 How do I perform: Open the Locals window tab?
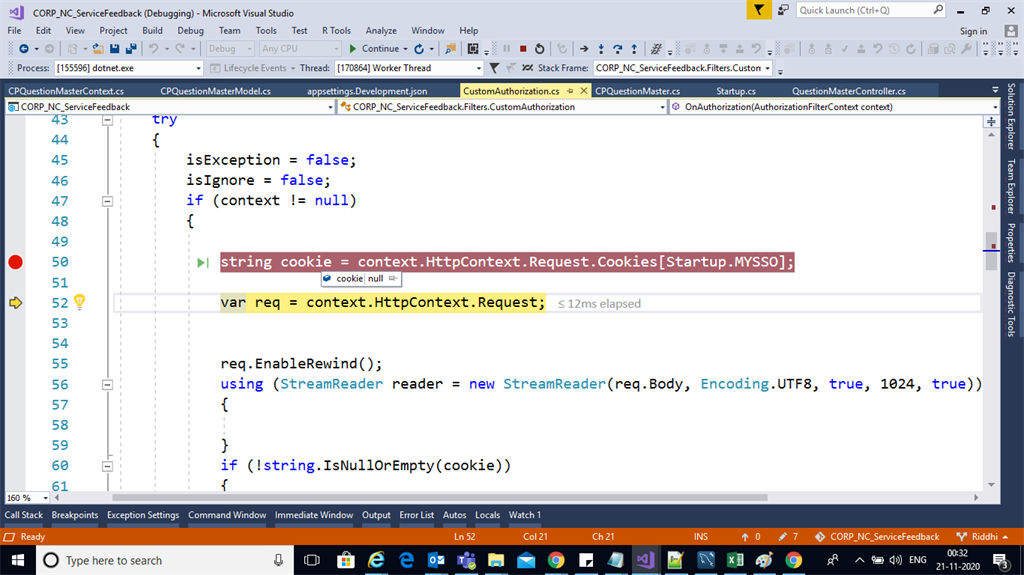[487, 515]
